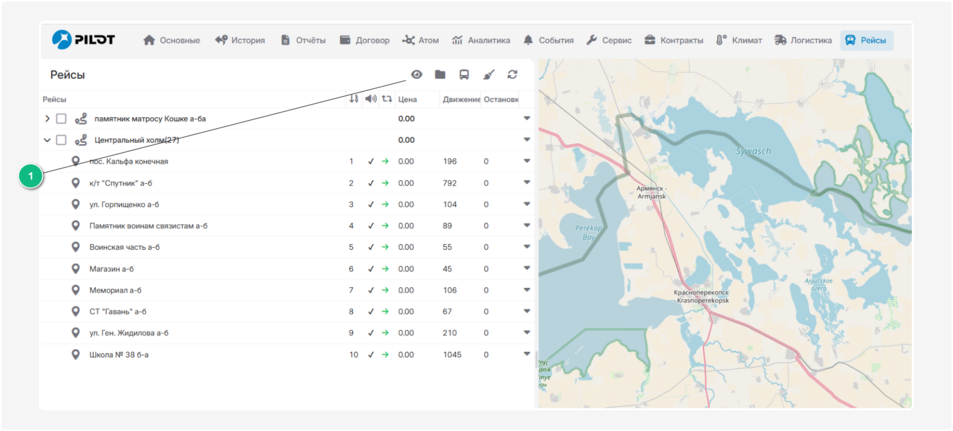Click map pin of Воинская часть а-б
This screenshot has height=431, width=953.
[x=75, y=247]
